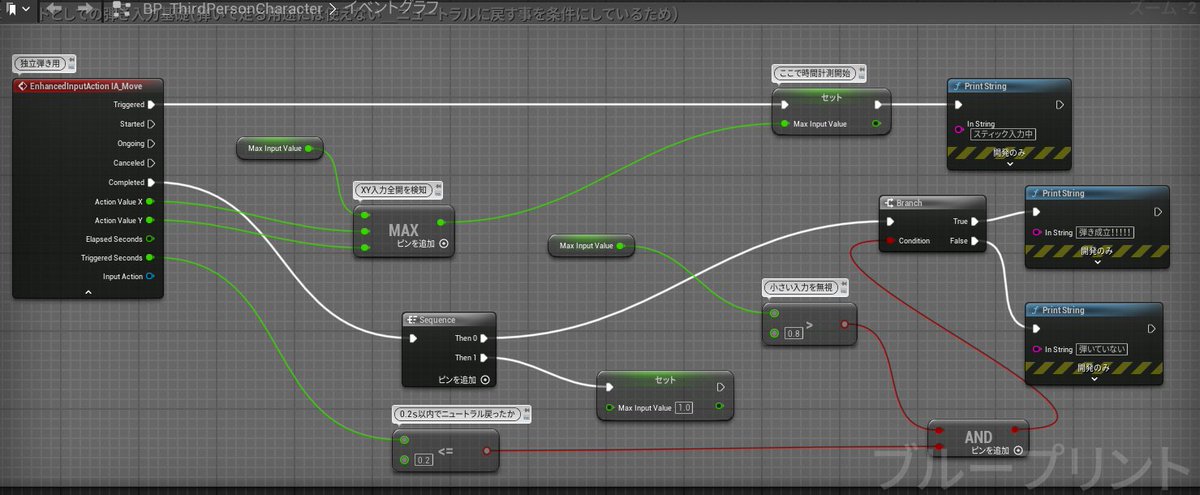Click the Started execution pin on IA_Move
This screenshot has height=495, width=1200.
tap(152, 125)
